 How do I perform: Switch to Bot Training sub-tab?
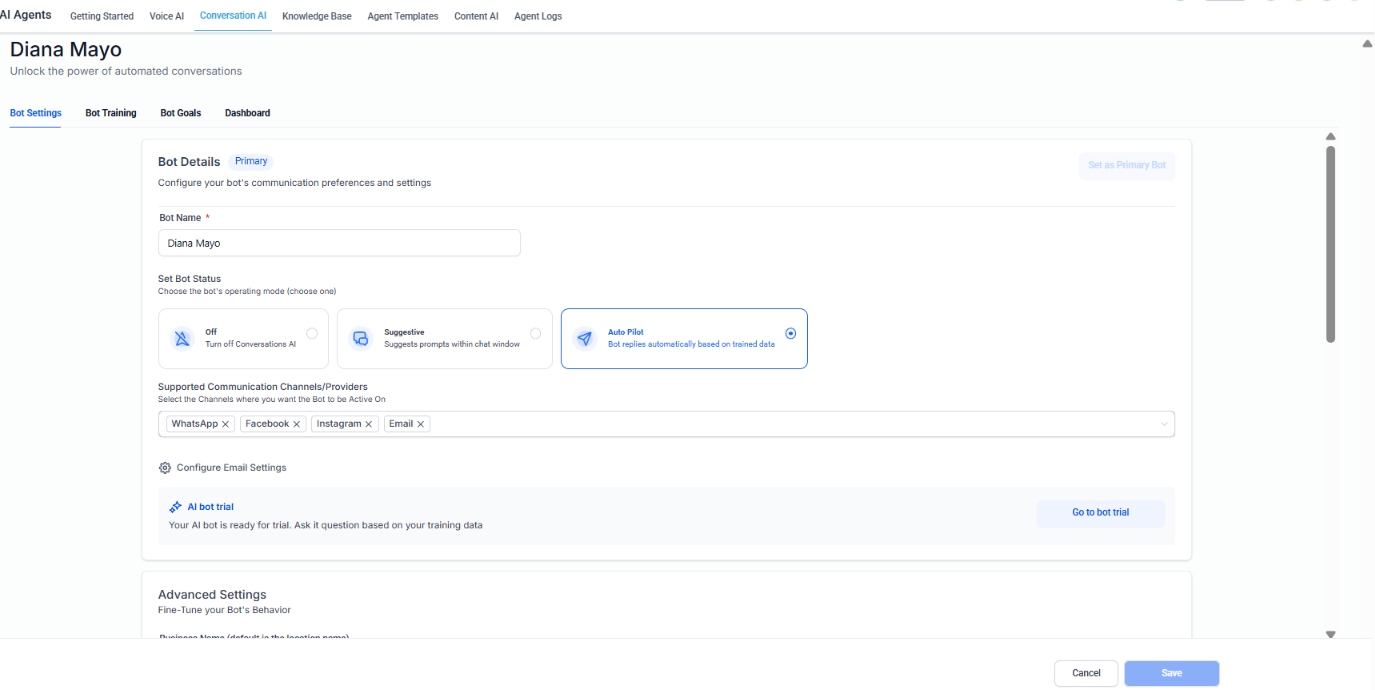click(x=111, y=113)
